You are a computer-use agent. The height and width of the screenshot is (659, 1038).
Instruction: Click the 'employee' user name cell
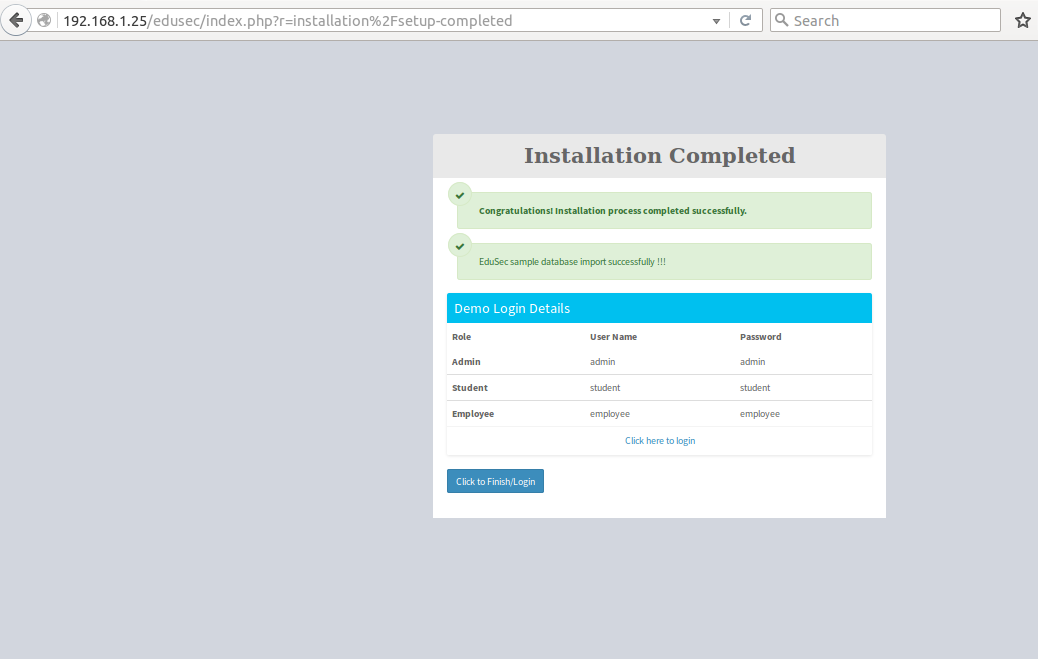(x=610, y=414)
